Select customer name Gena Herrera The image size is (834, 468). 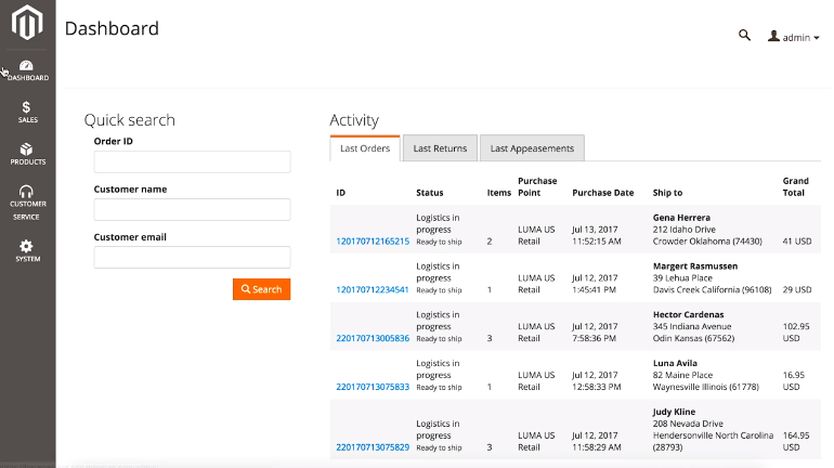pyautogui.click(x=681, y=218)
